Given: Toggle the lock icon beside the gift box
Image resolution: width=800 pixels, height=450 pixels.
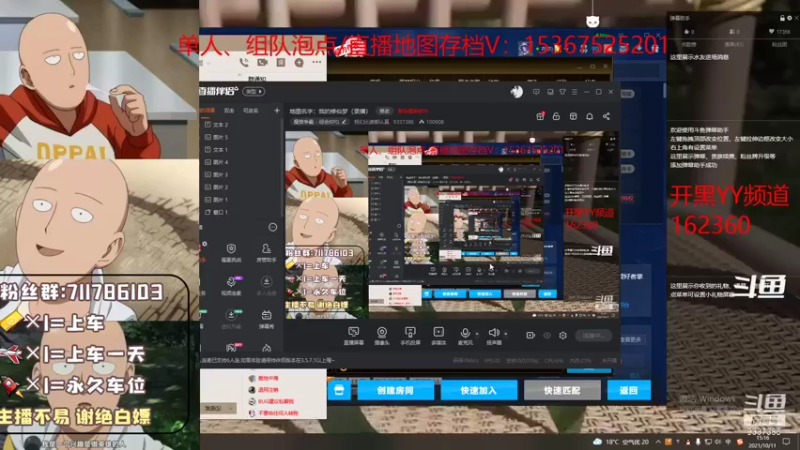Looking at the screenshot, I should pos(556,116).
